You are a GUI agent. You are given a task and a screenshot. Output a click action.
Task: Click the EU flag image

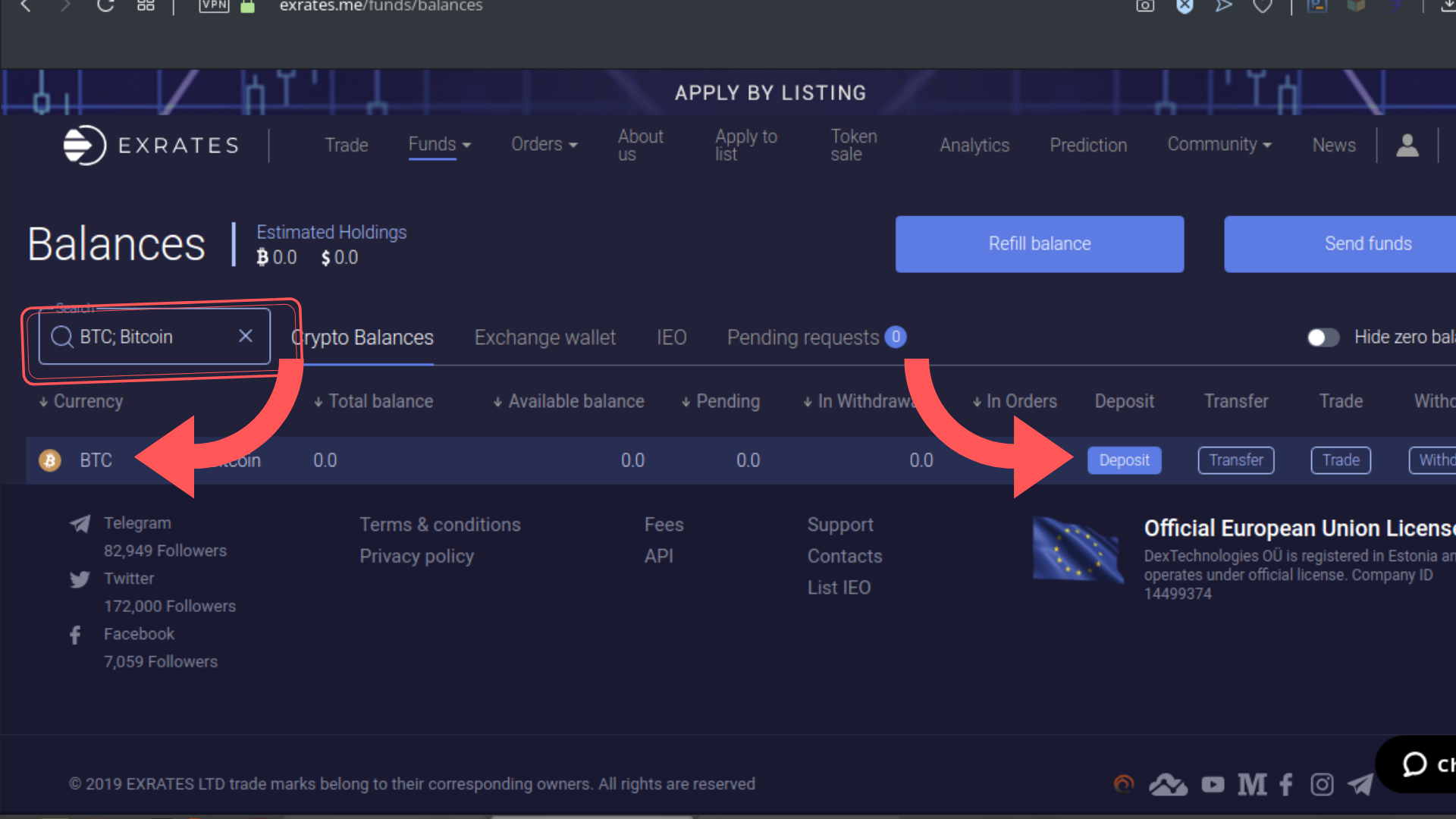pos(1078,550)
